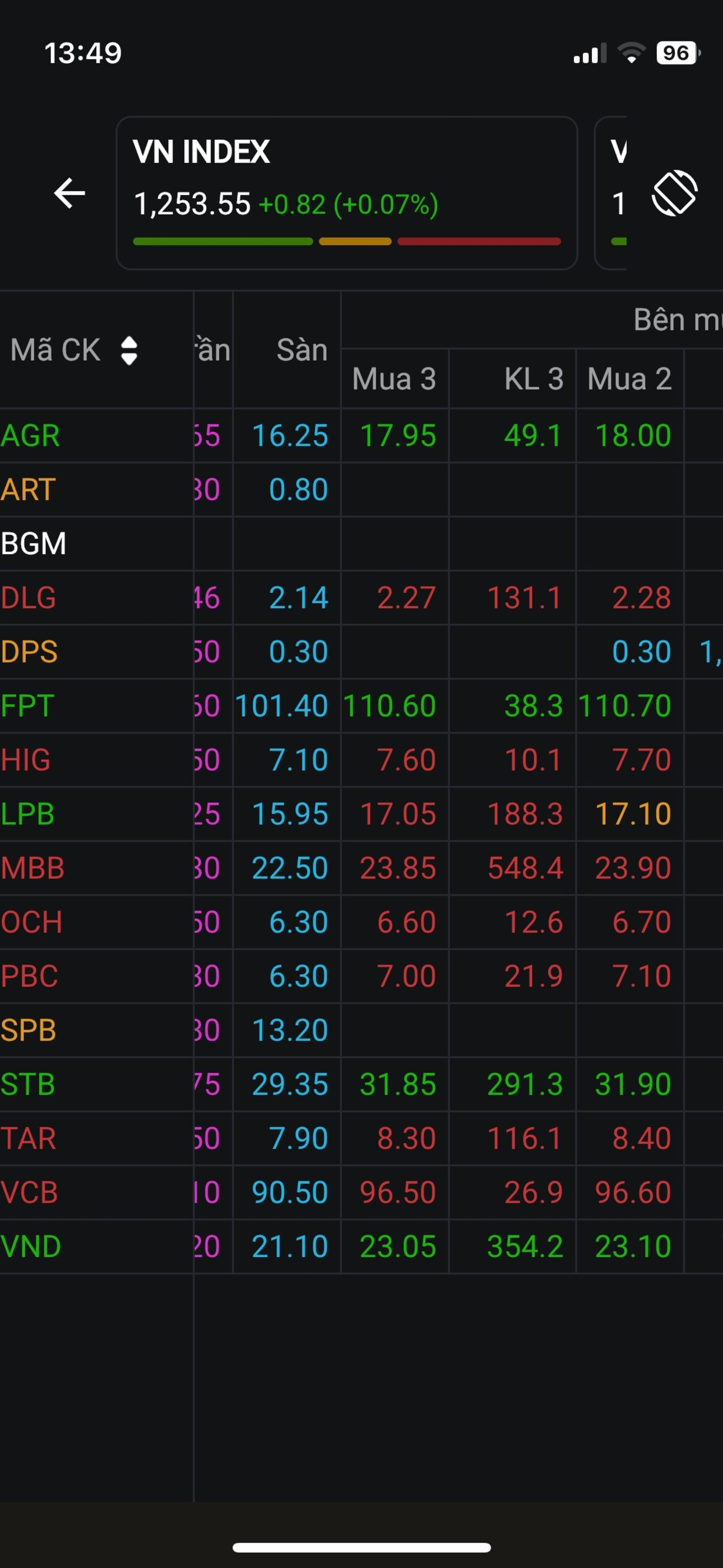Tap red decliners bar in VN INDEX
Image resolution: width=723 pixels, height=1568 pixels.
tap(479, 242)
